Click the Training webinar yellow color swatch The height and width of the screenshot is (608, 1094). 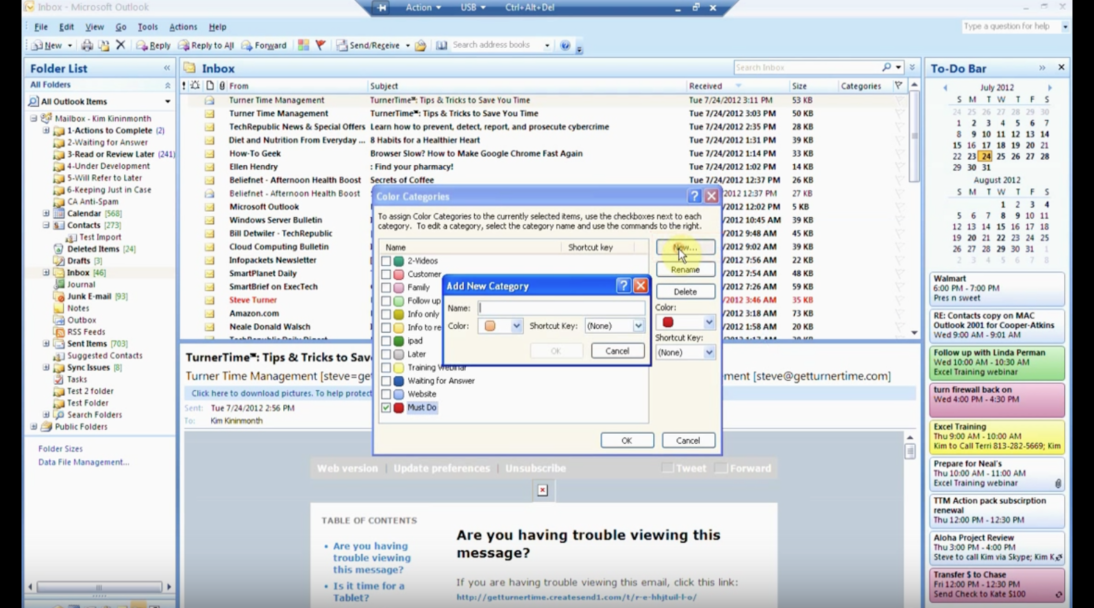click(x=398, y=367)
